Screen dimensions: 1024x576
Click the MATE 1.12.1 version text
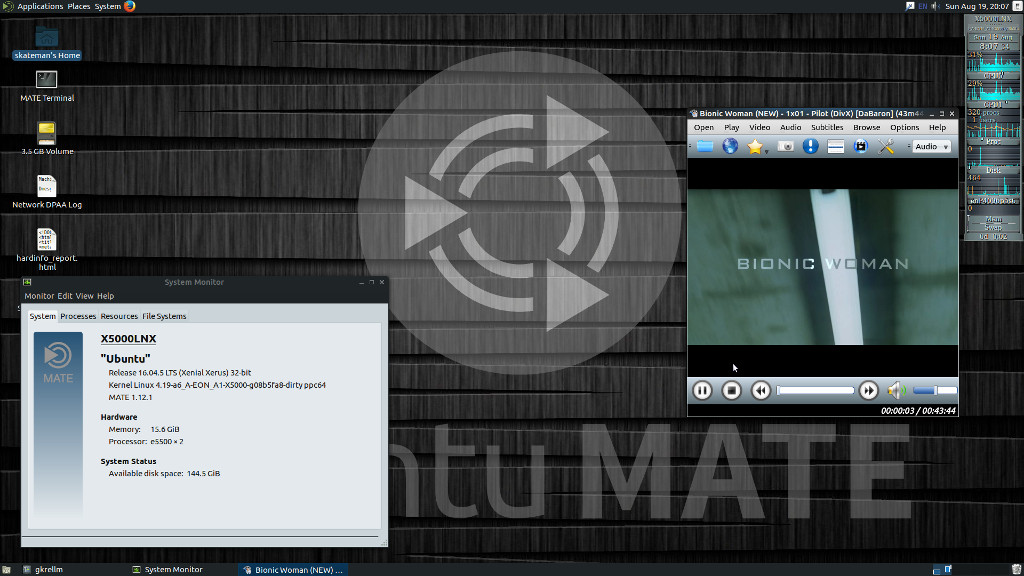[x=130, y=397]
